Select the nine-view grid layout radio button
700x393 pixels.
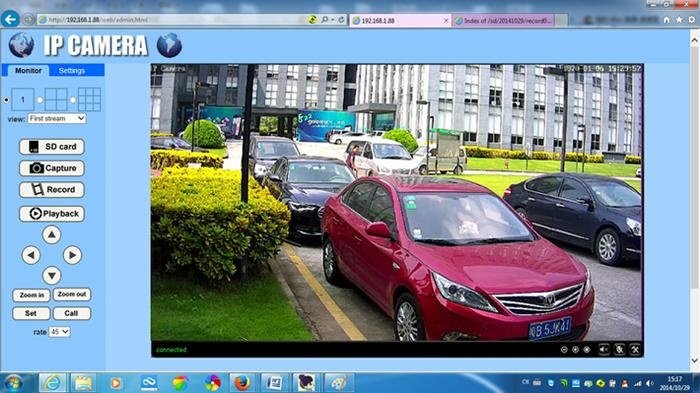(x=73, y=100)
